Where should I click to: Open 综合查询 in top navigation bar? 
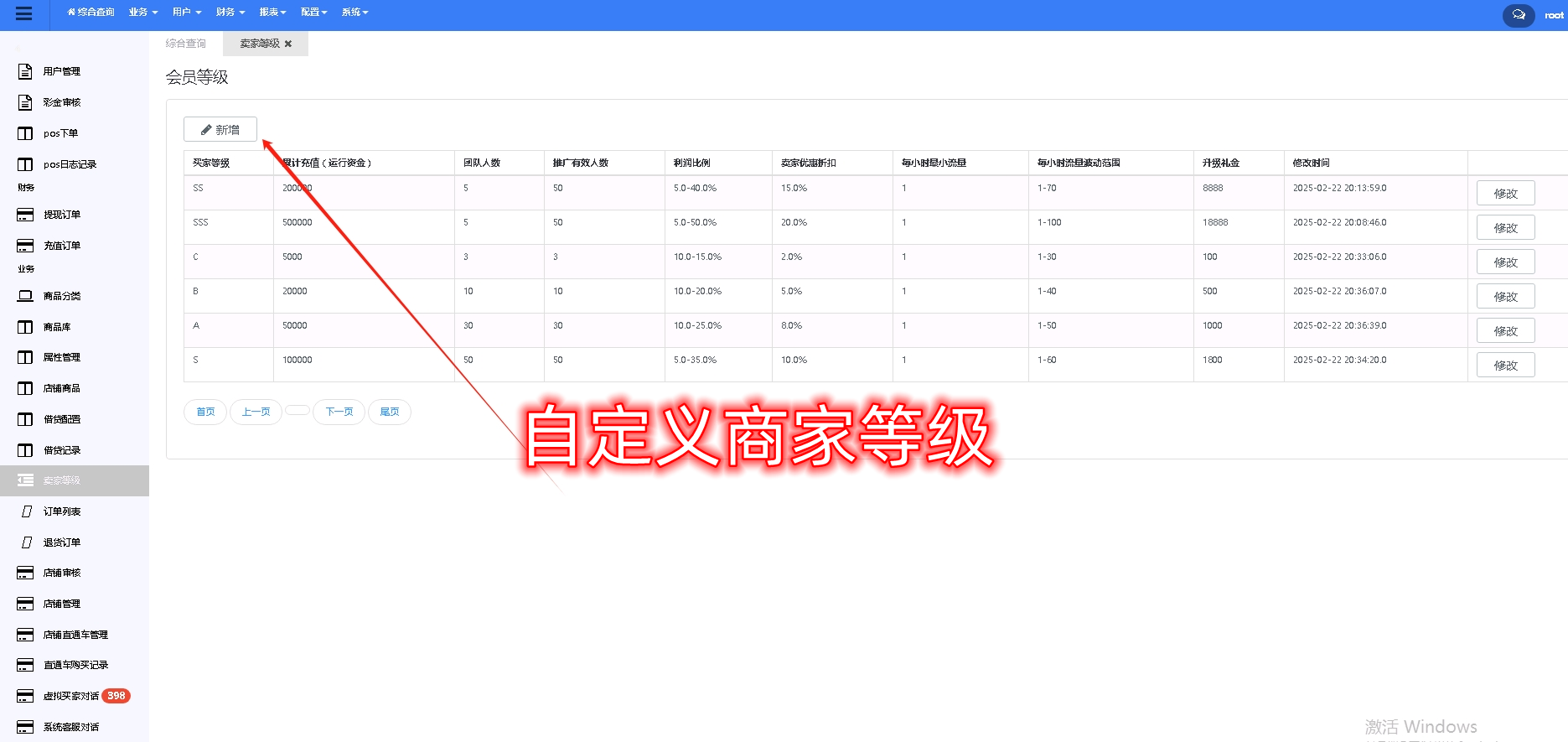(x=91, y=12)
